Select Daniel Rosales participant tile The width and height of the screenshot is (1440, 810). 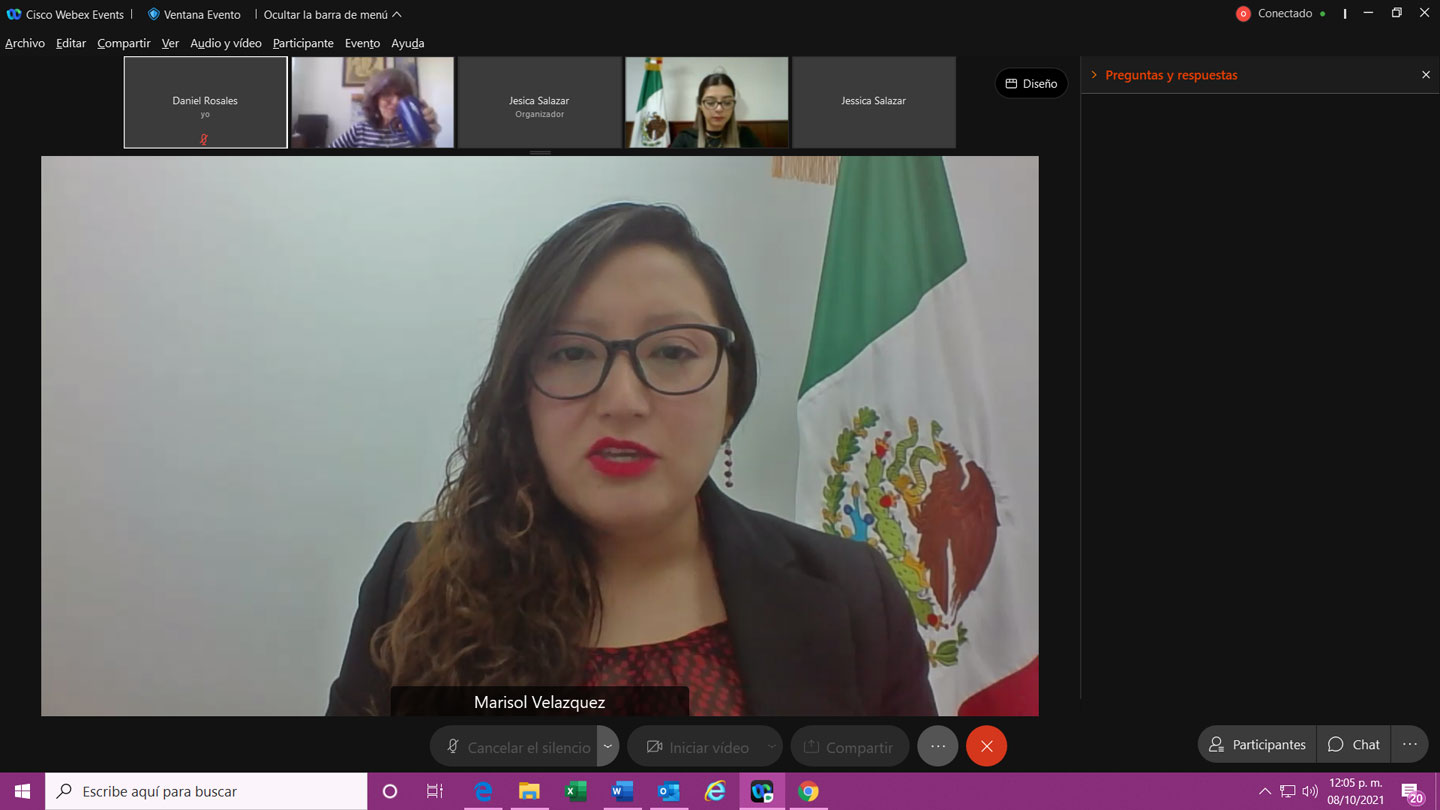point(205,102)
